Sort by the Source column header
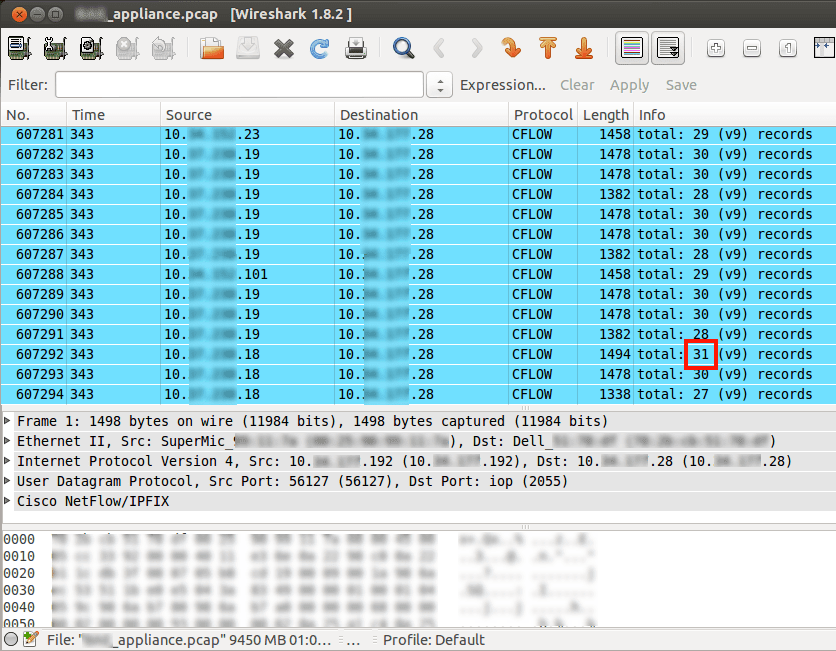The image size is (836, 651). click(x=247, y=115)
